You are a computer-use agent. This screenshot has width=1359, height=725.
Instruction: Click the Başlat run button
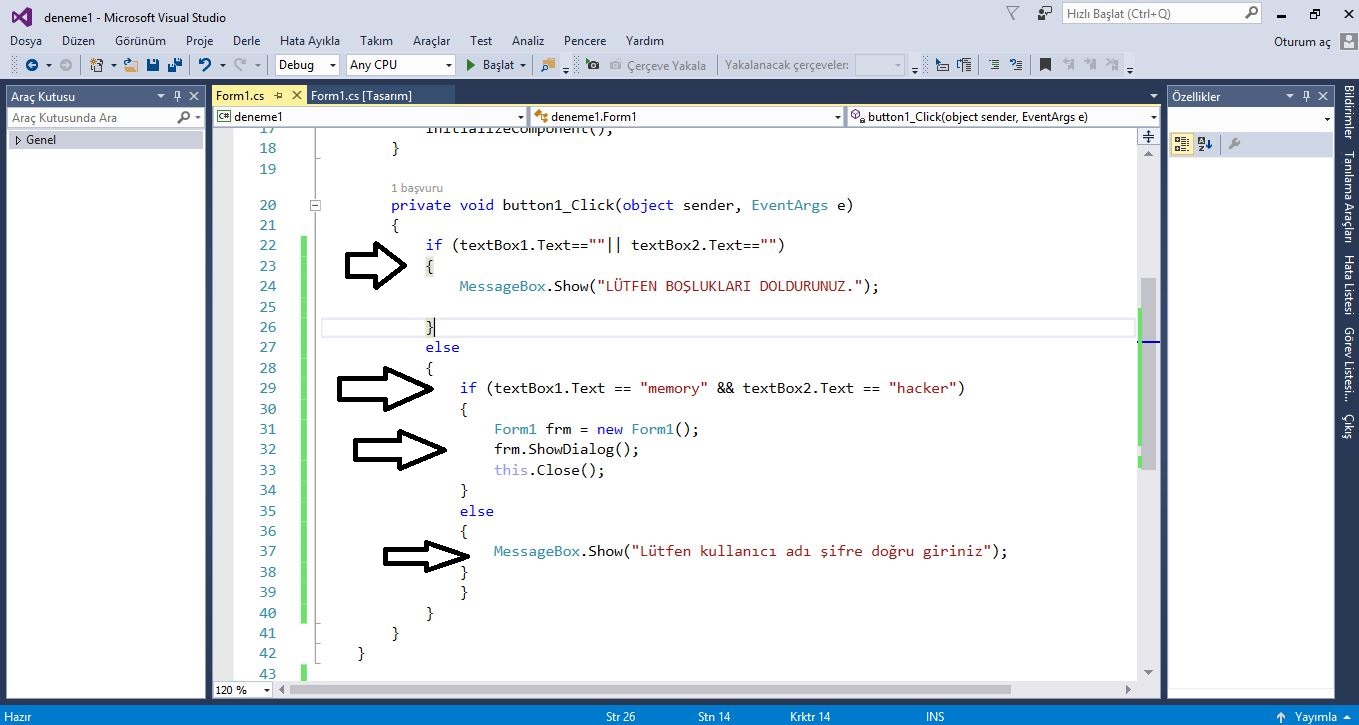tap(490, 65)
